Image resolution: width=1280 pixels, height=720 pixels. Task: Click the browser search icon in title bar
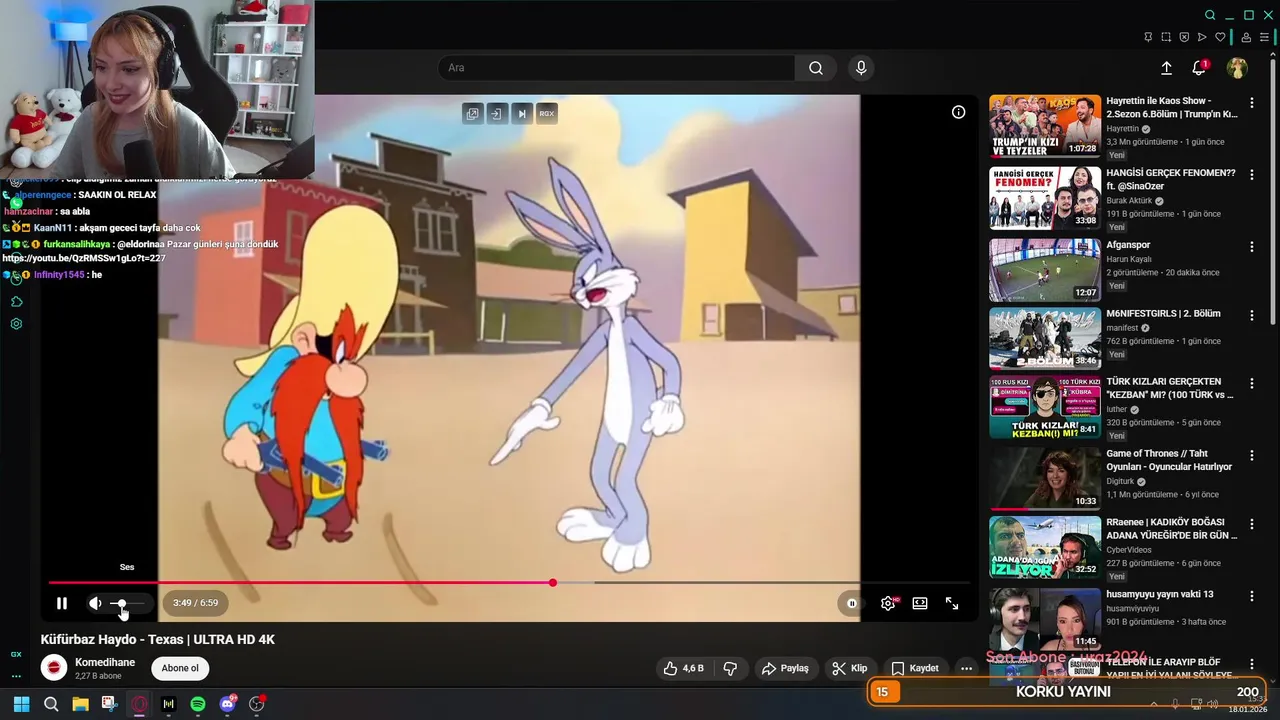(1210, 15)
